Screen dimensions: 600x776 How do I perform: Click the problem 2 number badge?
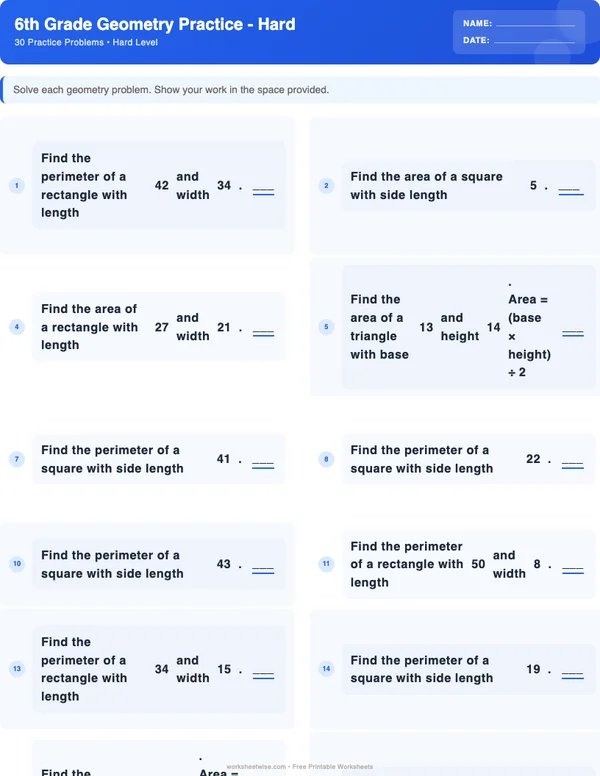click(x=326, y=185)
